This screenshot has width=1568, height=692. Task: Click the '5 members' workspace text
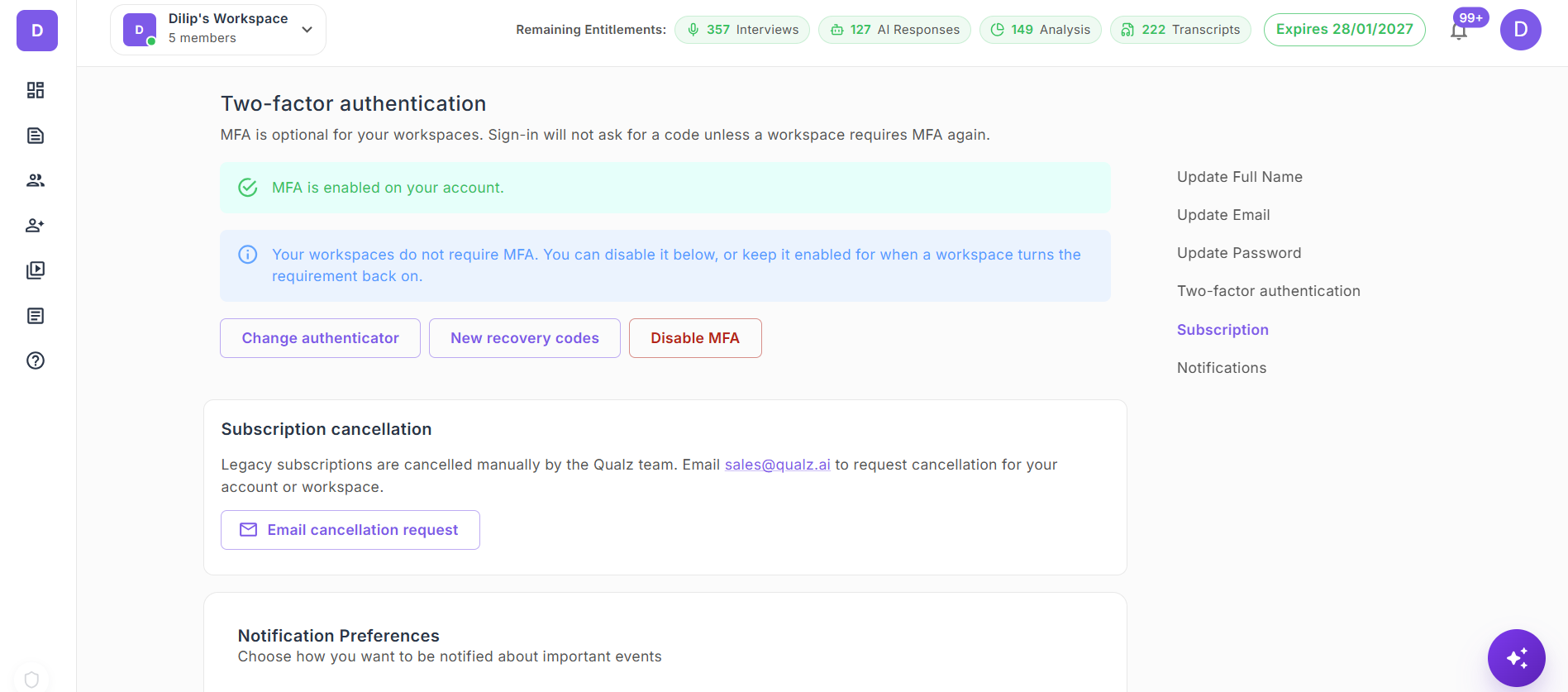pos(203,38)
